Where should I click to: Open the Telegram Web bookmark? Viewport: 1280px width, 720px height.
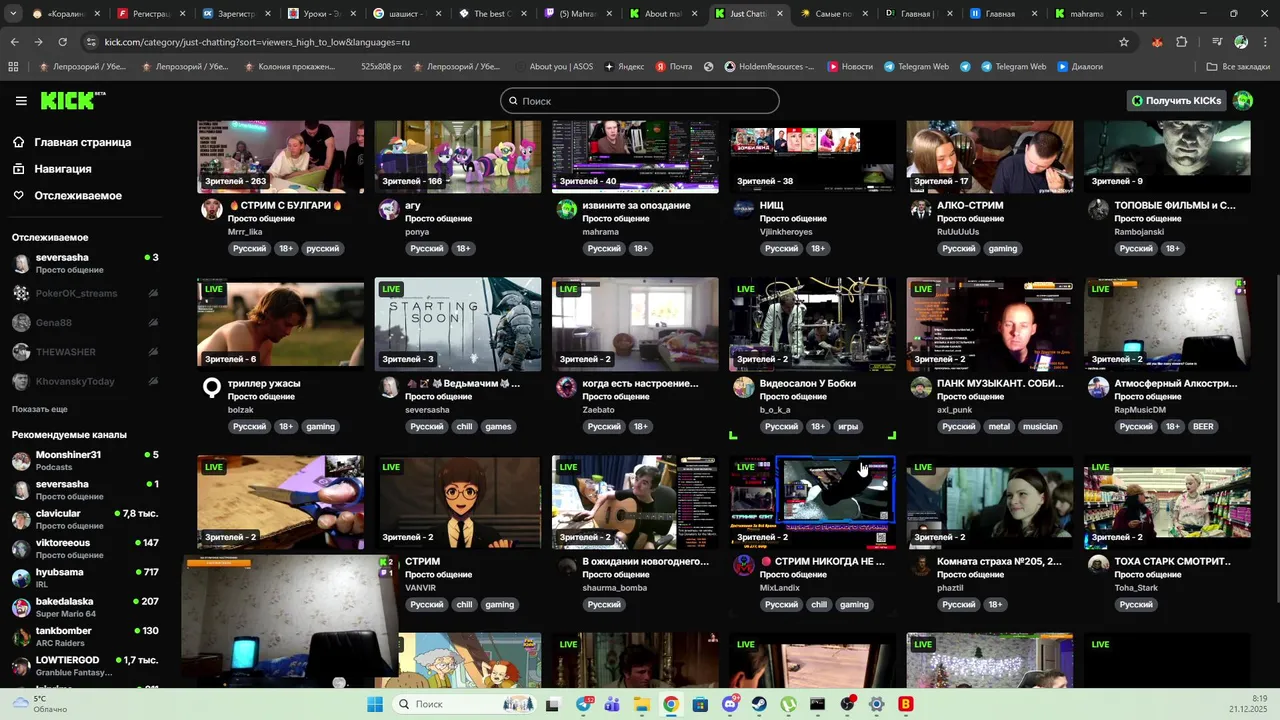916,67
